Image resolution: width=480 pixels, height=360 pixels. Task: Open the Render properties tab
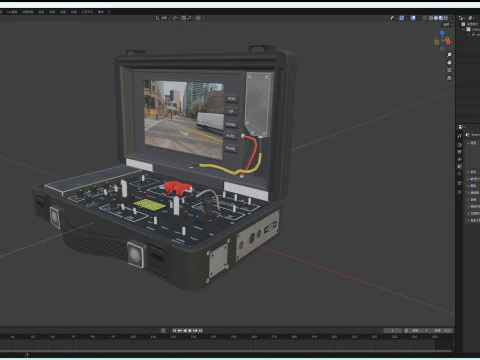pyautogui.click(x=460, y=145)
